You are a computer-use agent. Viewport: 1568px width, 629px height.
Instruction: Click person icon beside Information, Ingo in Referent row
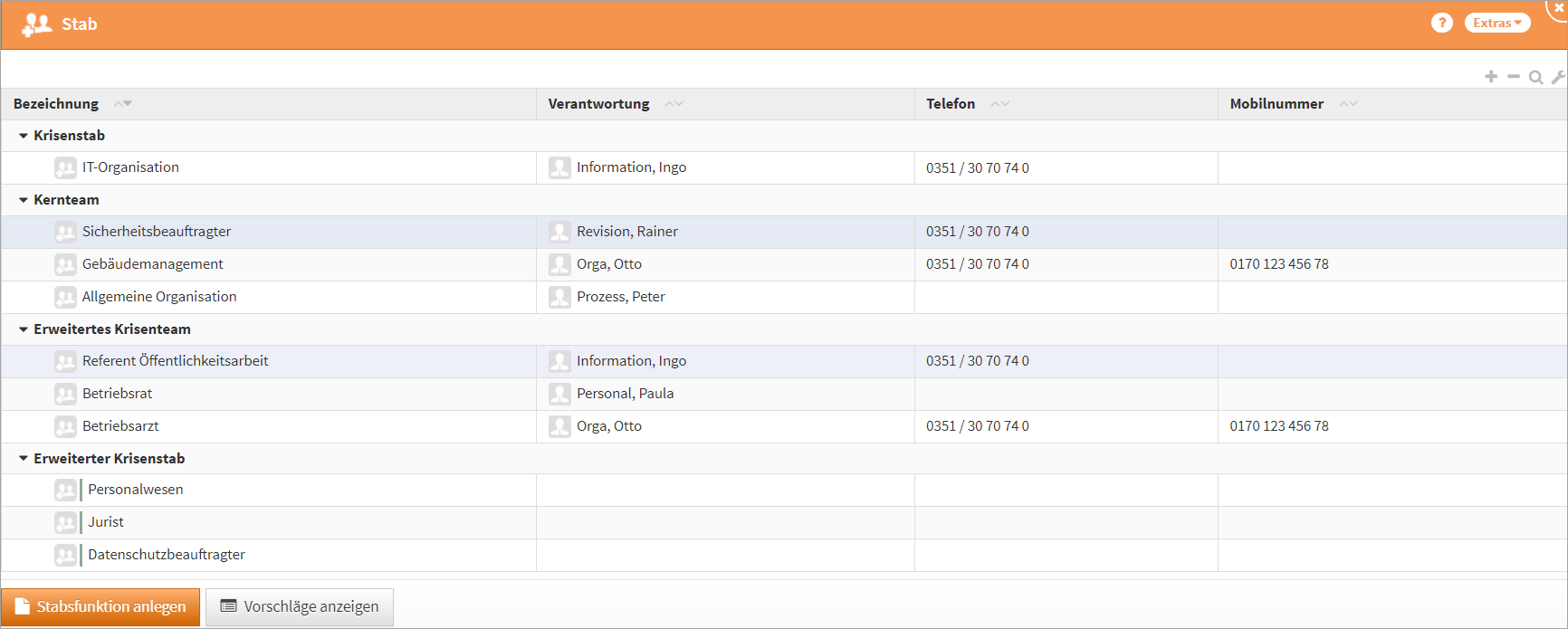click(x=559, y=361)
